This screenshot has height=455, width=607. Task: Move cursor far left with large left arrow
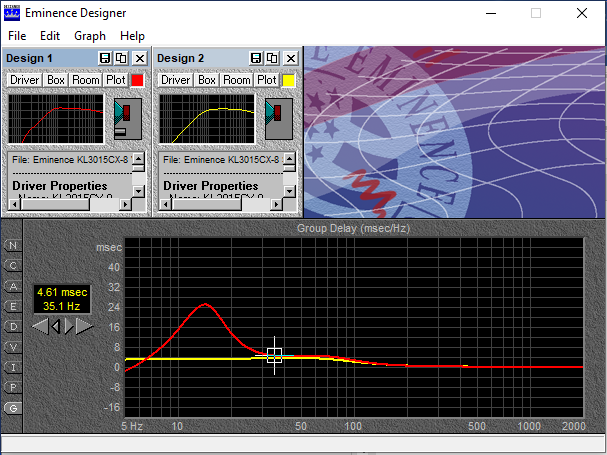point(40,326)
